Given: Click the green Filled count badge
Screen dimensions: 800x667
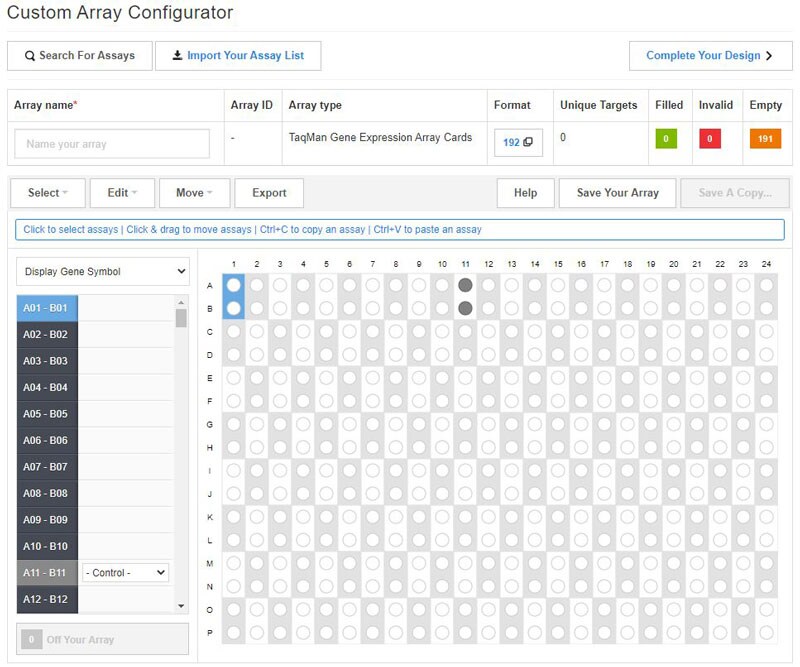Looking at the screenshot, I should (x=667, y=139).
